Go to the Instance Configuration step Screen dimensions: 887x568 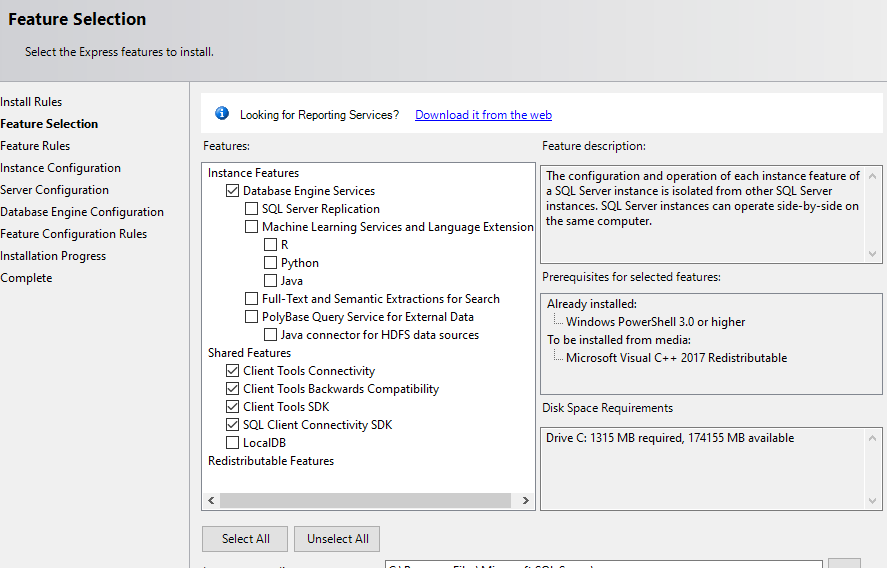click(x=61, y=168)
